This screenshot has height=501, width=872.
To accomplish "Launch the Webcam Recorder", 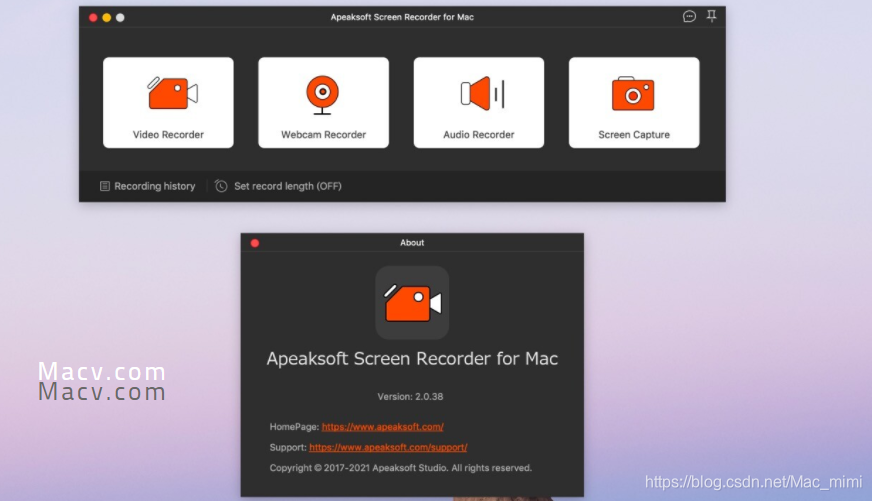I will point(323,102).
